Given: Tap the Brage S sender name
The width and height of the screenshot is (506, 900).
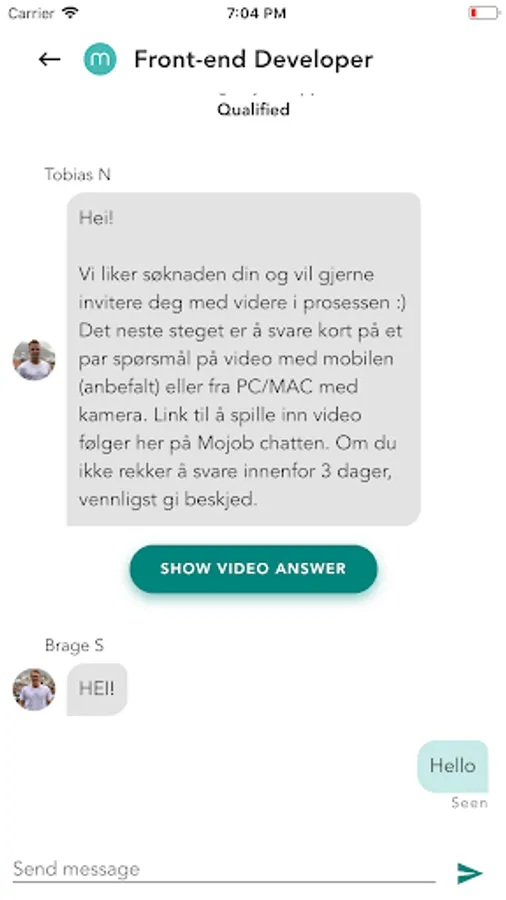Looking at the screenshot, I should click(74, 646).
